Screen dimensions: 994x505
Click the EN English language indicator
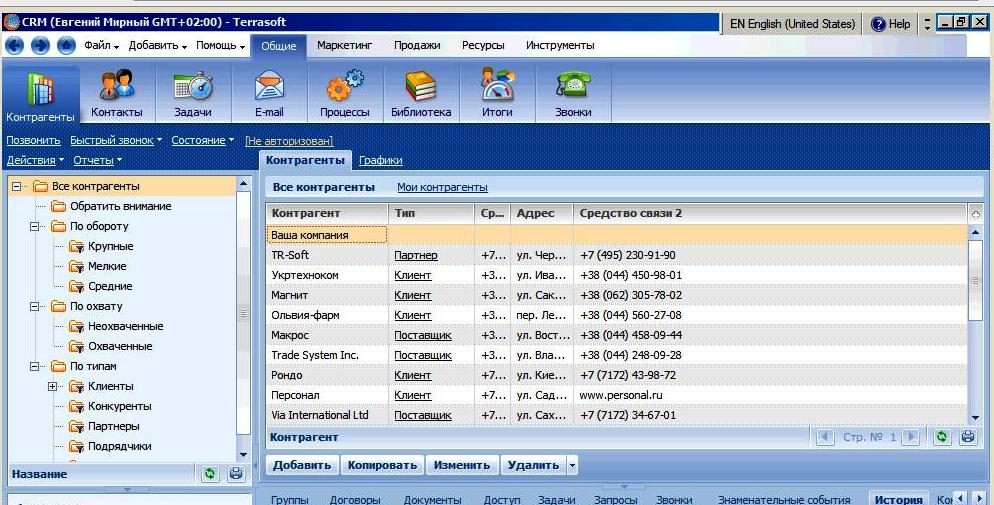click(x=792, y=25)
